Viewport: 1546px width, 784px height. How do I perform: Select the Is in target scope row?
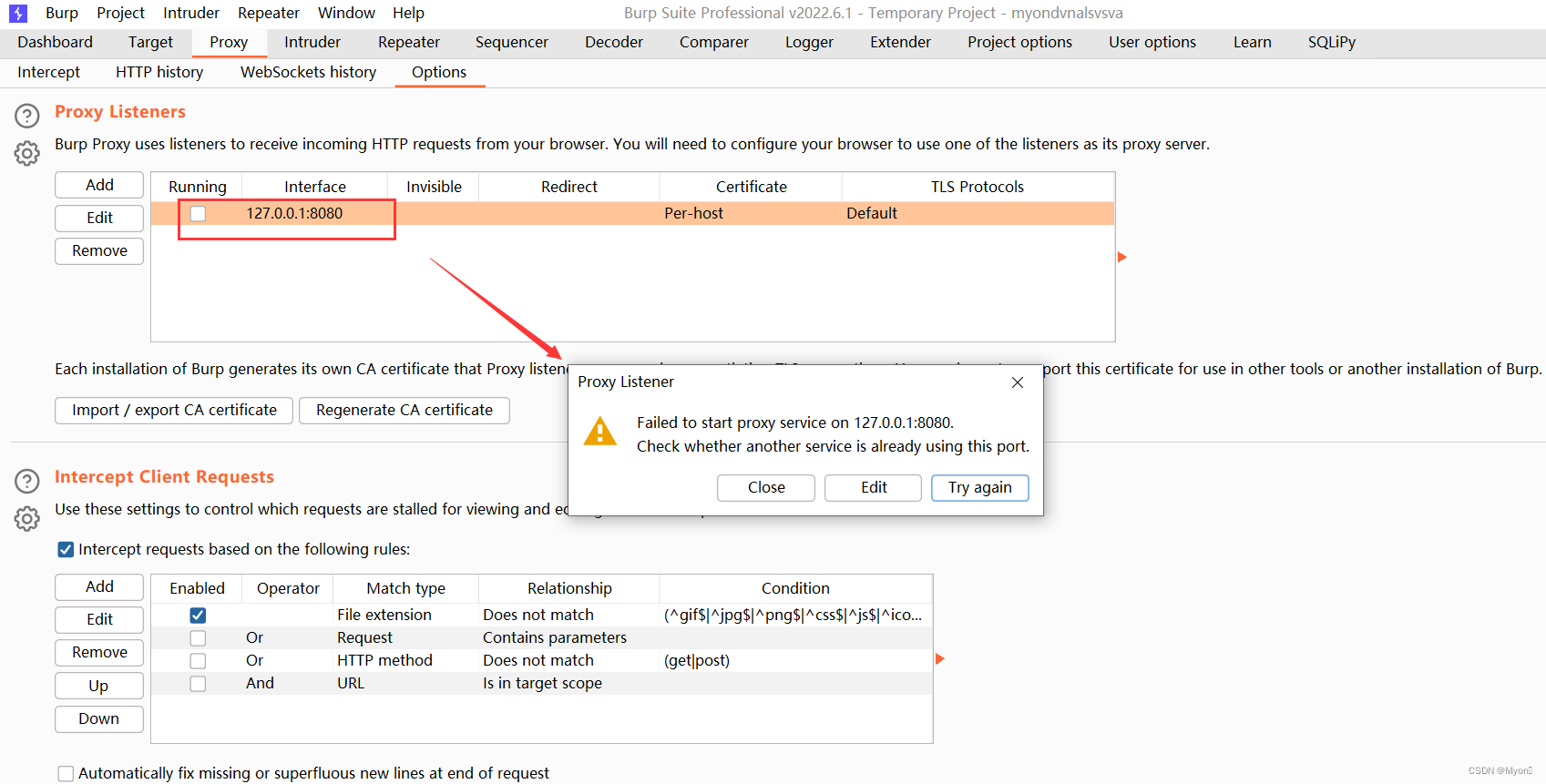[541, 683]
